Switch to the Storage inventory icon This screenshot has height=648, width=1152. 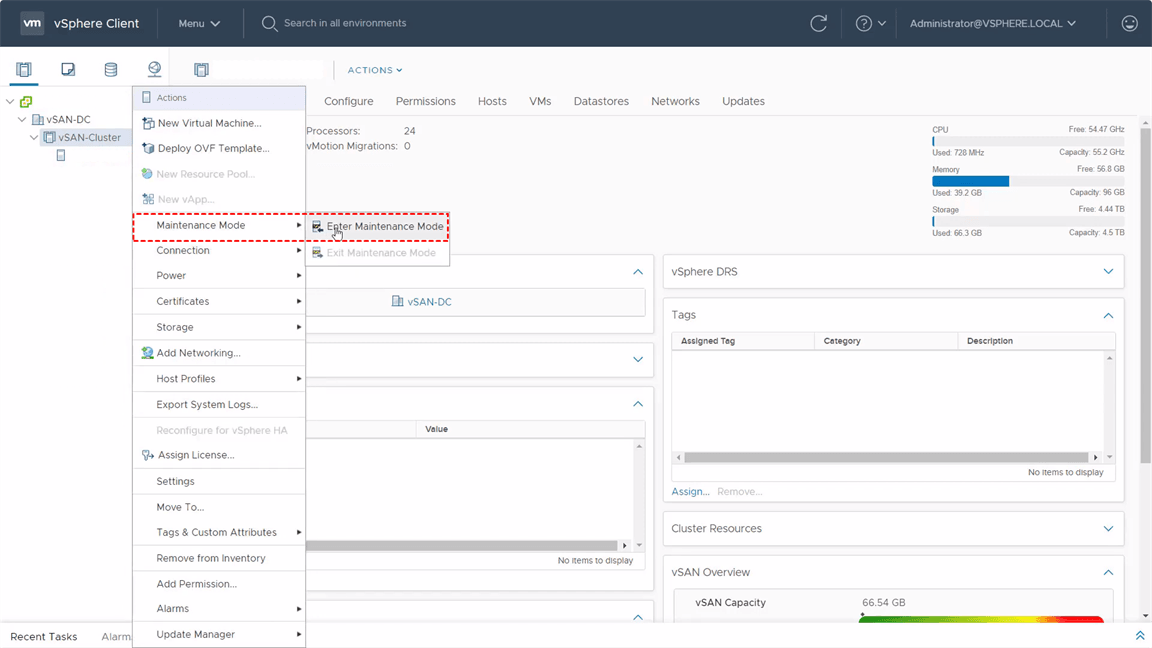(x=111, y=70)
